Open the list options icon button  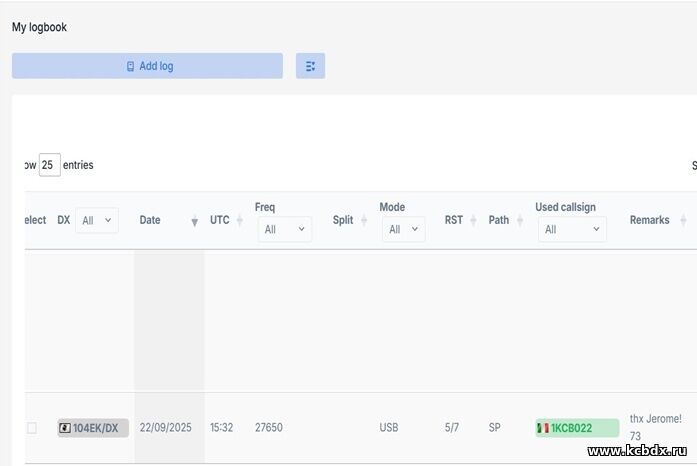(x=310, y=66)
